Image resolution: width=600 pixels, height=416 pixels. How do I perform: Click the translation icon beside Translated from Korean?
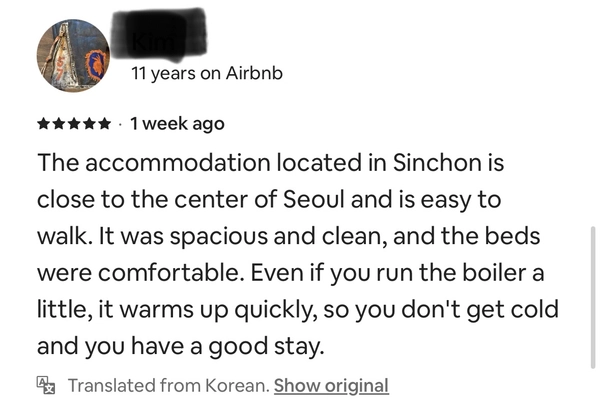(47, 385)
